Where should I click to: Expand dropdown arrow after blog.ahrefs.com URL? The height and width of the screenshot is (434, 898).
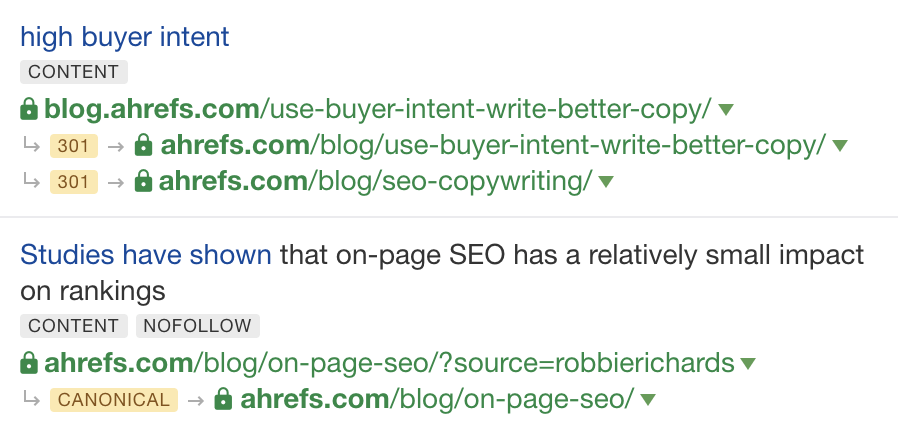[727, 109]
